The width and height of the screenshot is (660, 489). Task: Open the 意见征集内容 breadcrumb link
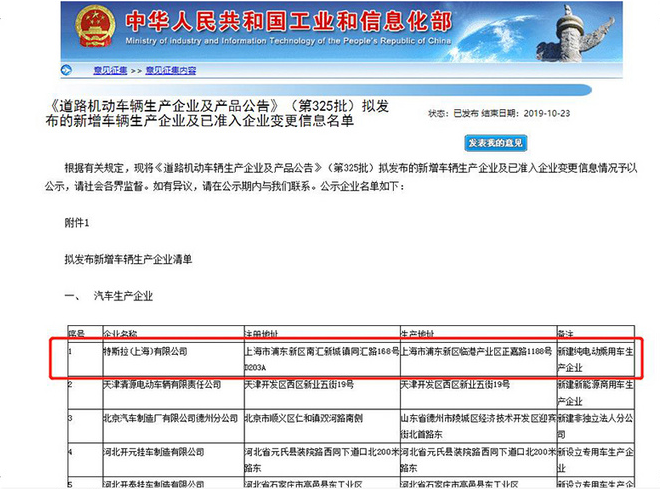click(x=171, y=70)
